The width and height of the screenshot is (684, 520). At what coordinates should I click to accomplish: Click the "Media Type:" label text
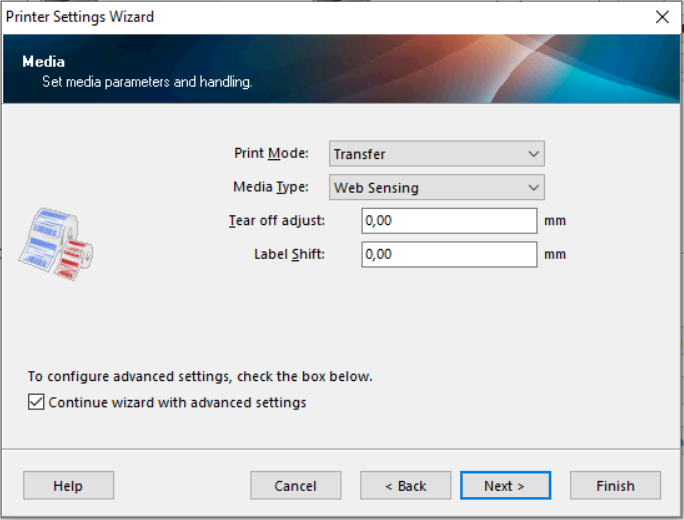pos(271,187)
